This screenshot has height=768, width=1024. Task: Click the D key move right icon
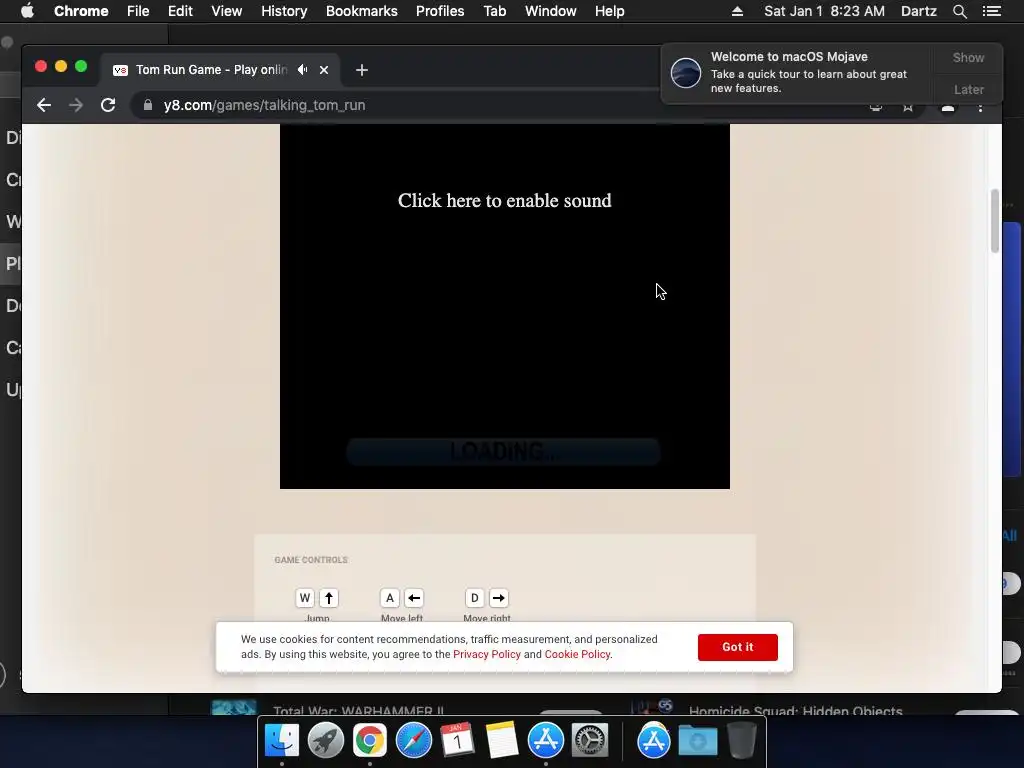click(475, 598)
